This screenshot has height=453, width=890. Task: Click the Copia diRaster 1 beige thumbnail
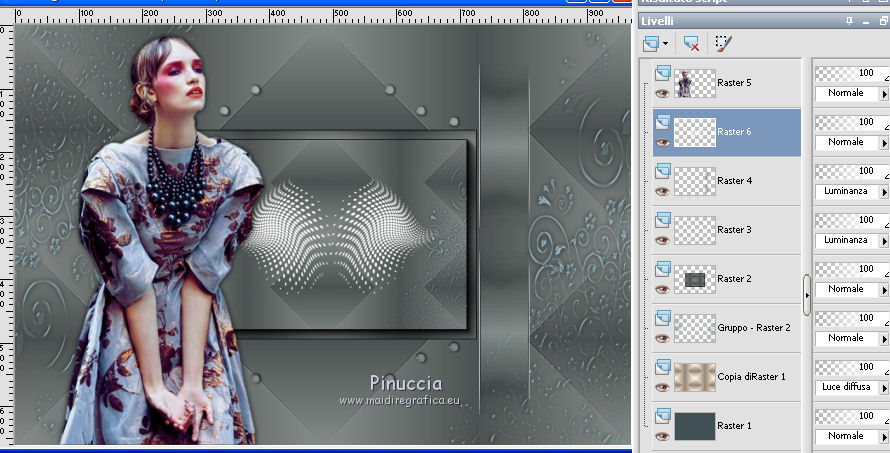695,378
